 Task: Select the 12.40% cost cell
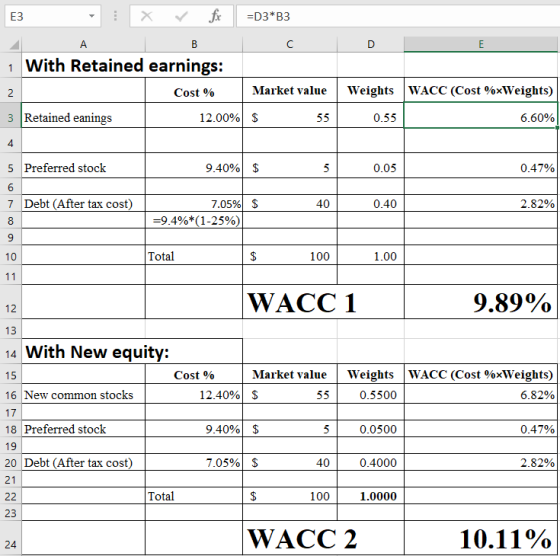[x=194, y=394]
